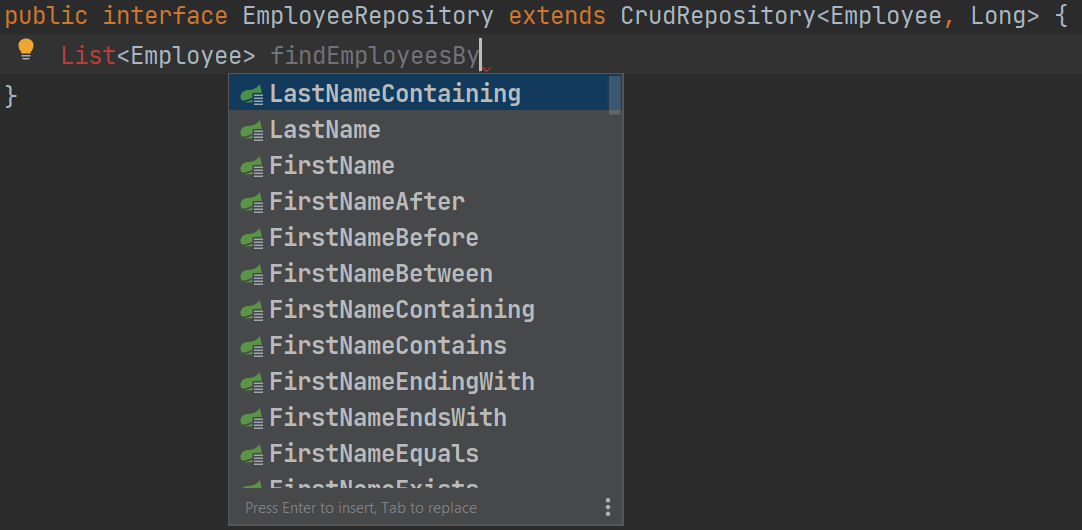Click the Spring icon beside FirstNameBetween

tap(252, 274)
